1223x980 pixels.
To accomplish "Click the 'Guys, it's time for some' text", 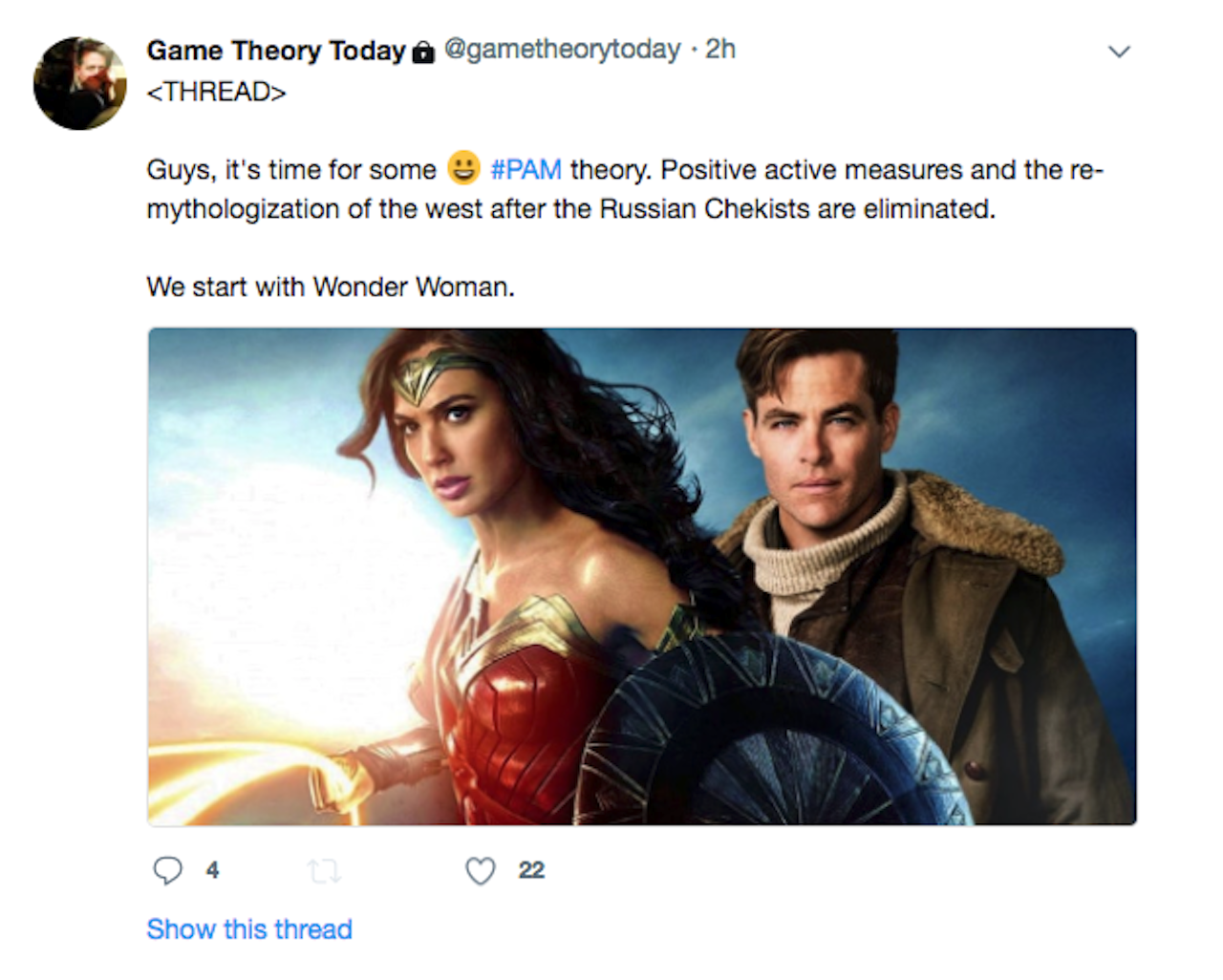I will pyautogui.click(x=290, y=170).
